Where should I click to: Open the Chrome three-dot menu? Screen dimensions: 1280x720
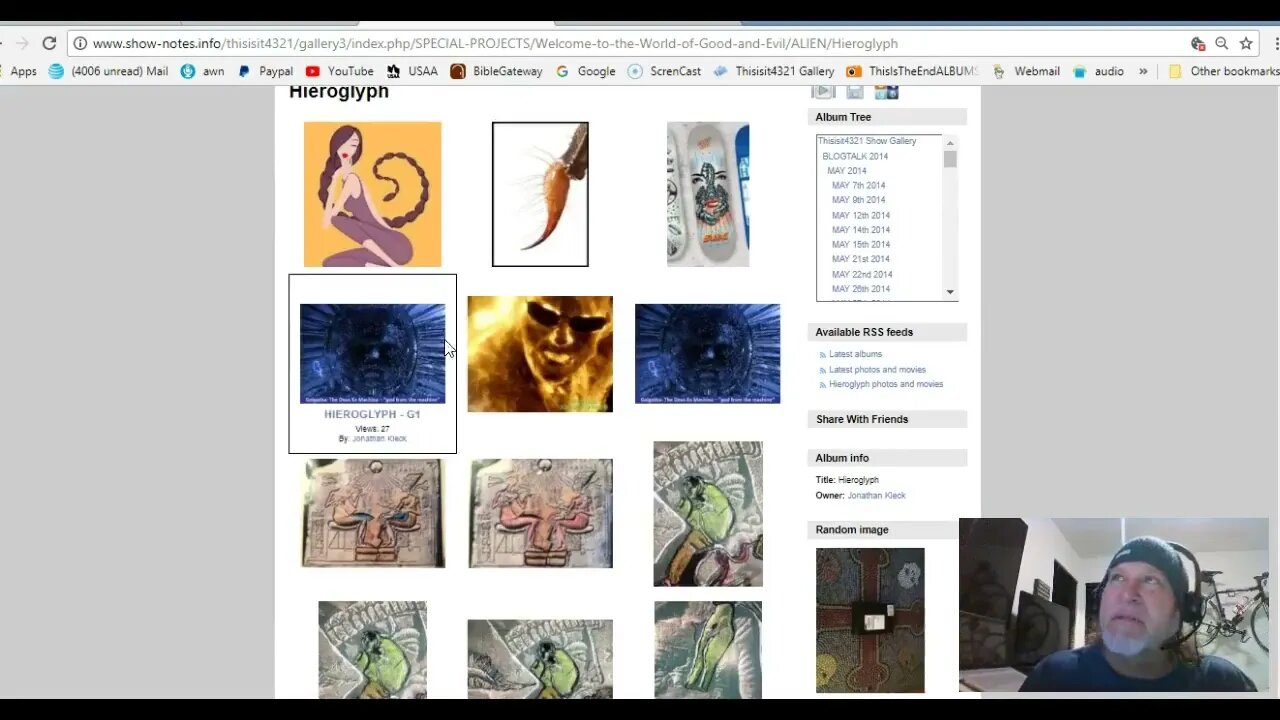coord(1276,43)
